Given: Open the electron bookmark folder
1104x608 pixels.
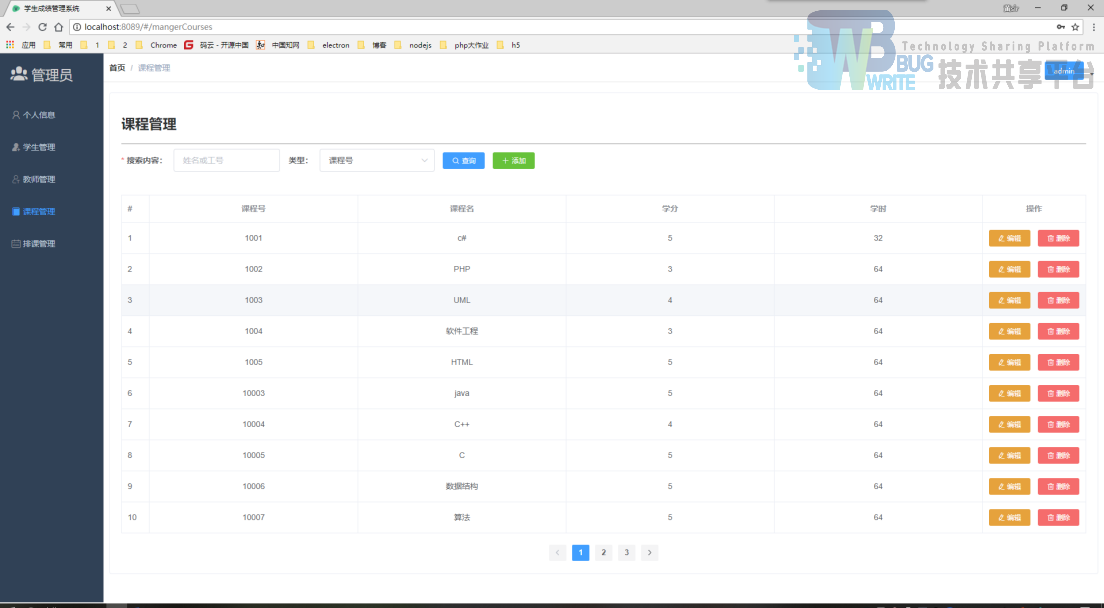Looking at the screenshot, I should (x=329, y=44).
